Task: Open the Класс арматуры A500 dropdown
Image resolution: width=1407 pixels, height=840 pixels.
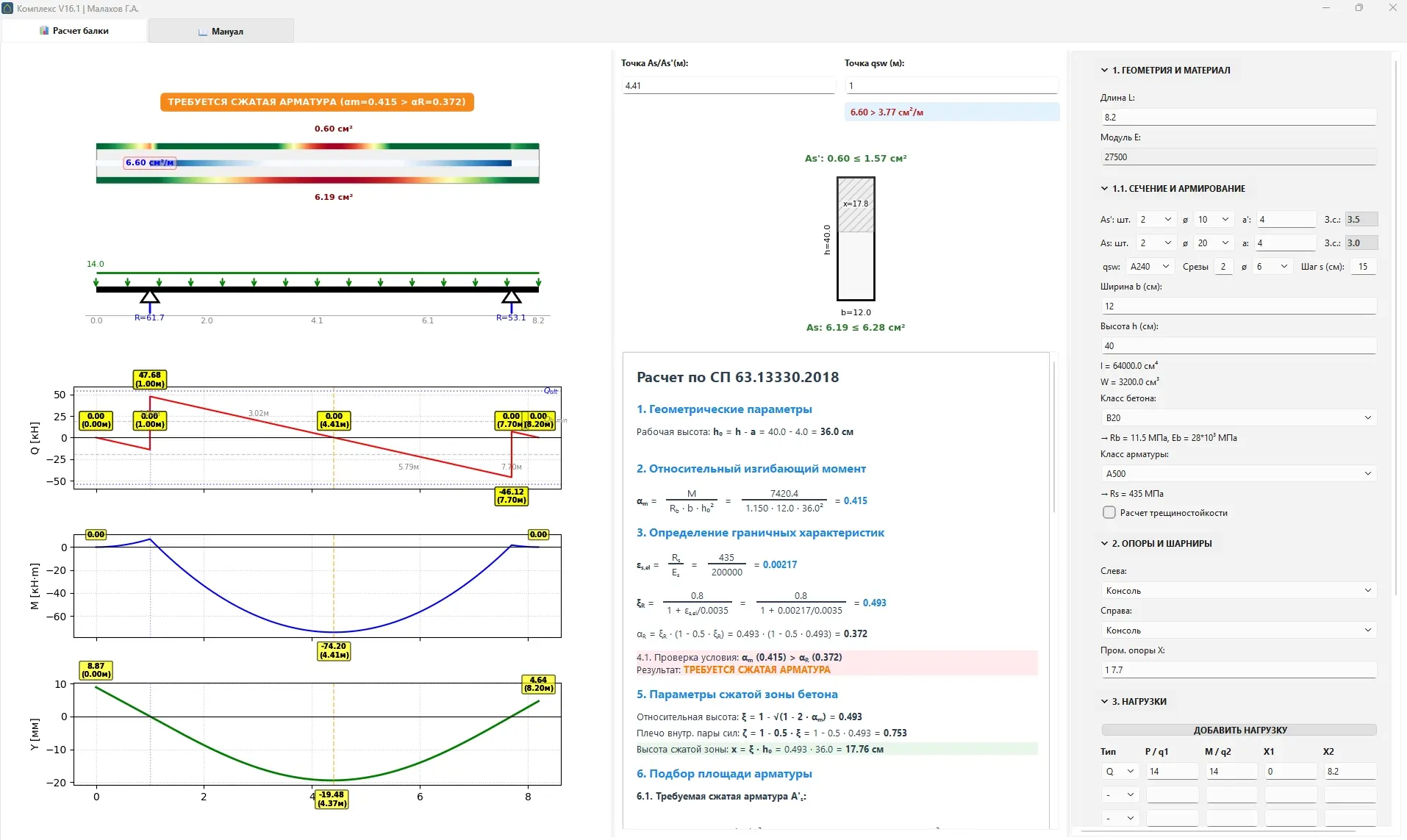Action: coord(1238,474)
